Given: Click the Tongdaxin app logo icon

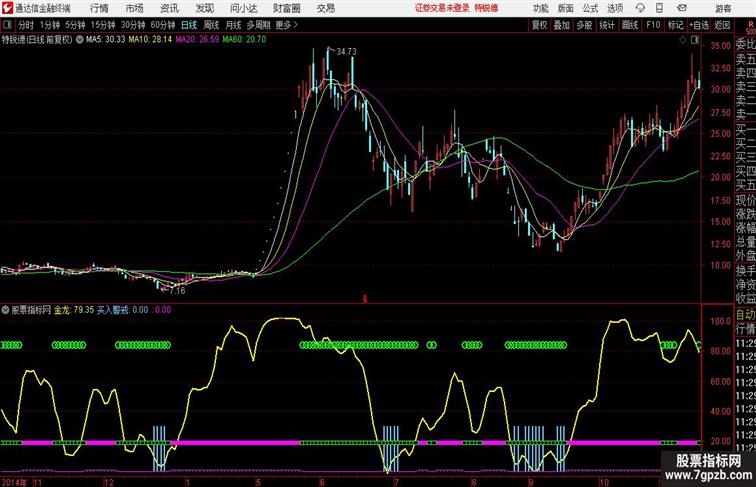Looking at the screenshot, I should [6, 8].
